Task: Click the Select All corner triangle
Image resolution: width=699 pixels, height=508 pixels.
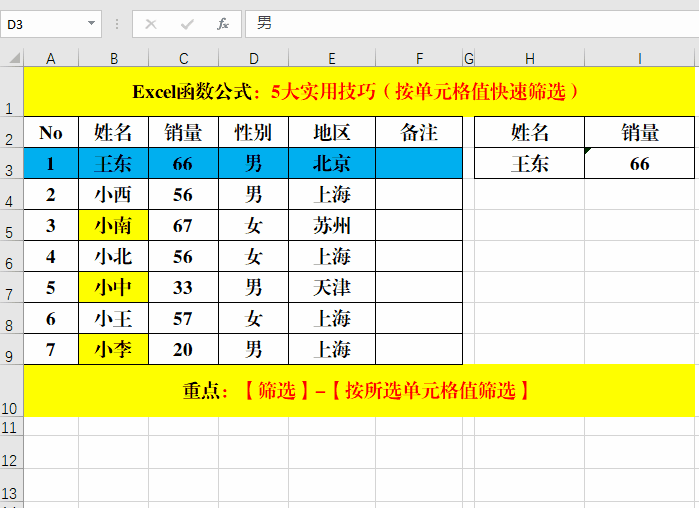Action: (15, 57)
